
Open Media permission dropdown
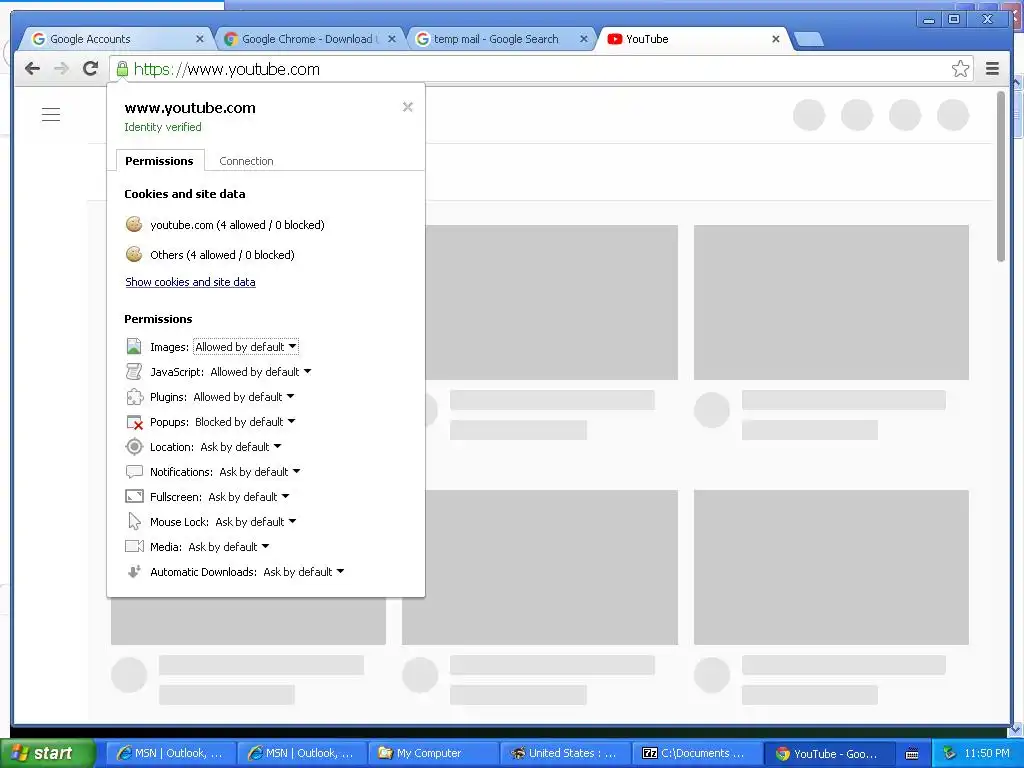[x=229, y=547]
